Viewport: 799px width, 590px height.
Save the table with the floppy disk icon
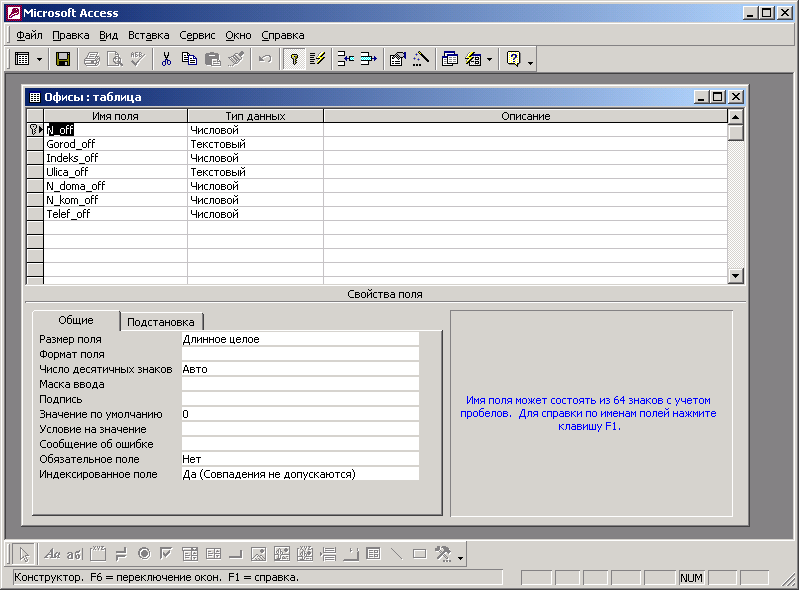click(x=63, y=59)
